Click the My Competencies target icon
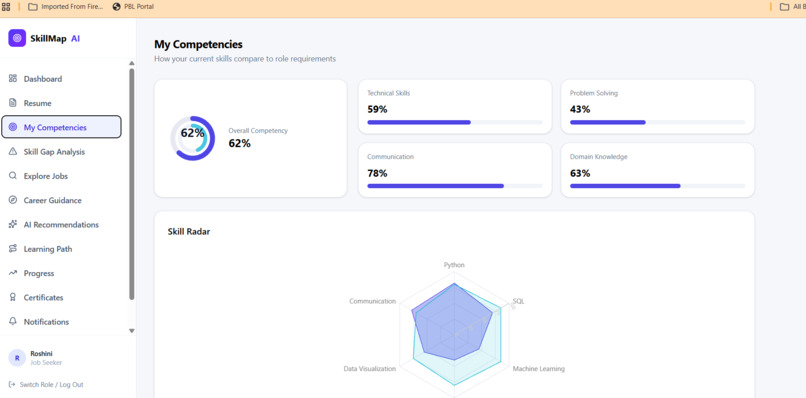Viewport: 806px width, 398px height. tap(13, 127)
